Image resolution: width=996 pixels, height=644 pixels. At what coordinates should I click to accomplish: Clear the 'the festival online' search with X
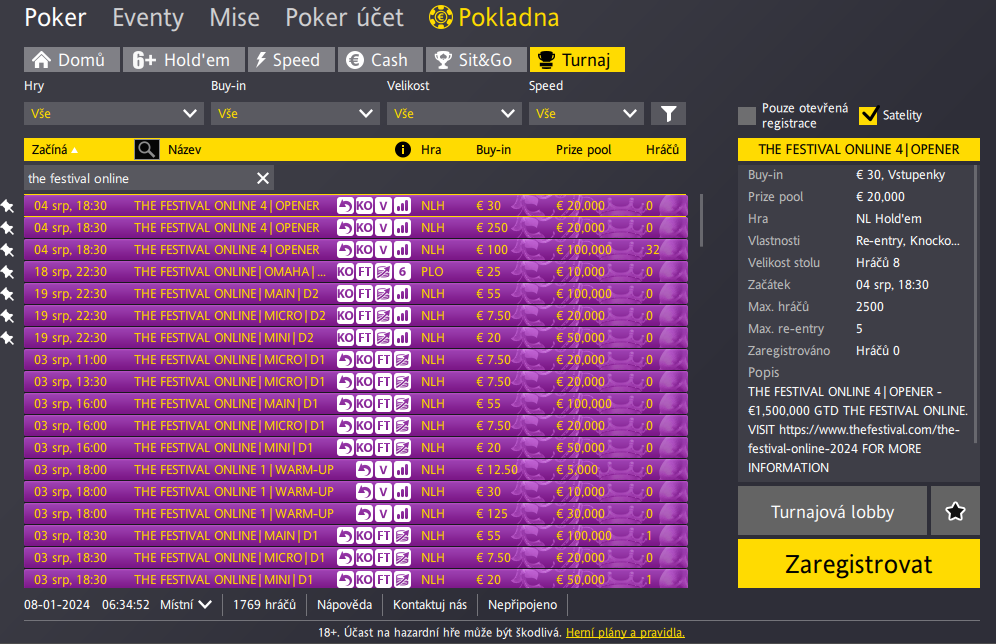(x=263, y=178)
